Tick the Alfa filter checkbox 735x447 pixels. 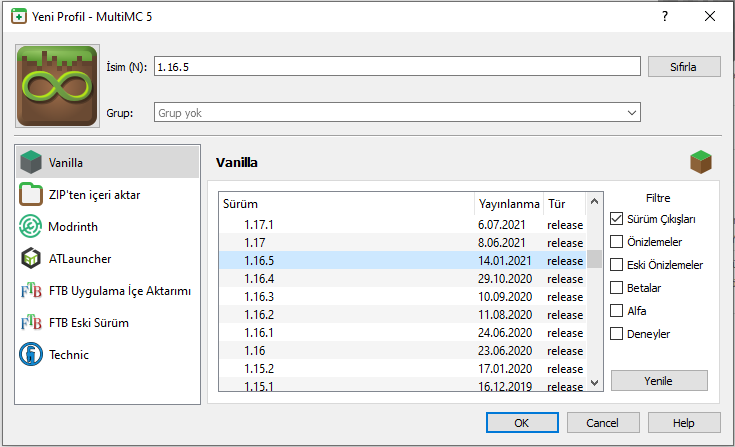(x=616, y=311)
